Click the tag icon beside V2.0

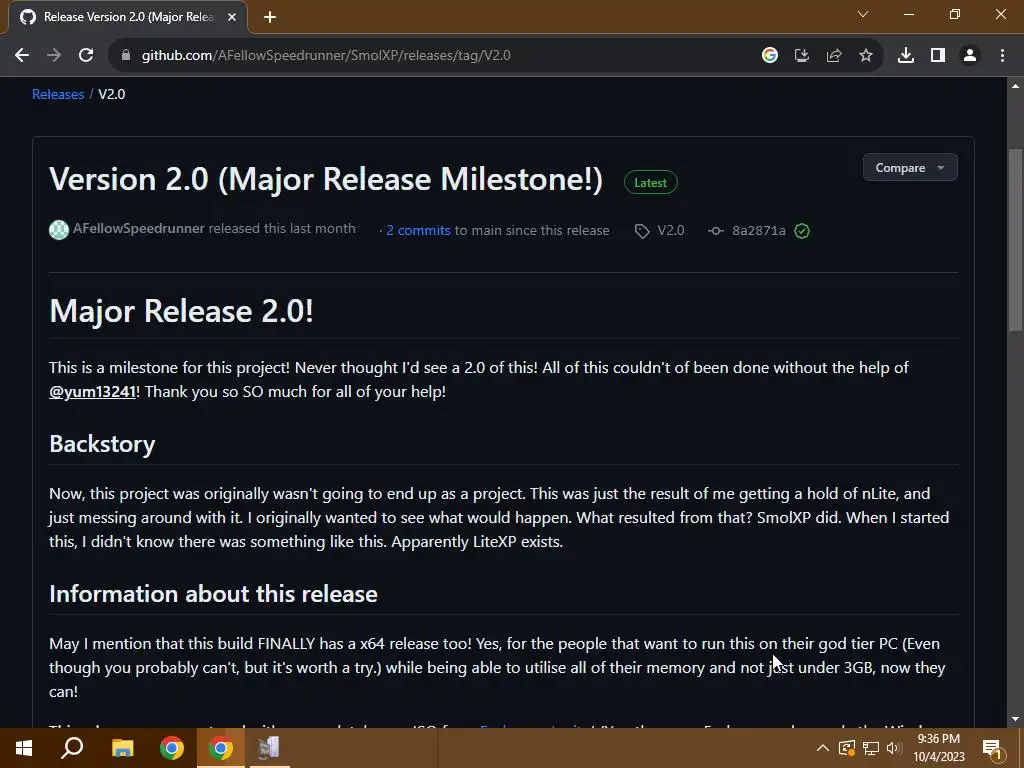pyautogui.click(x=642, y=231)
